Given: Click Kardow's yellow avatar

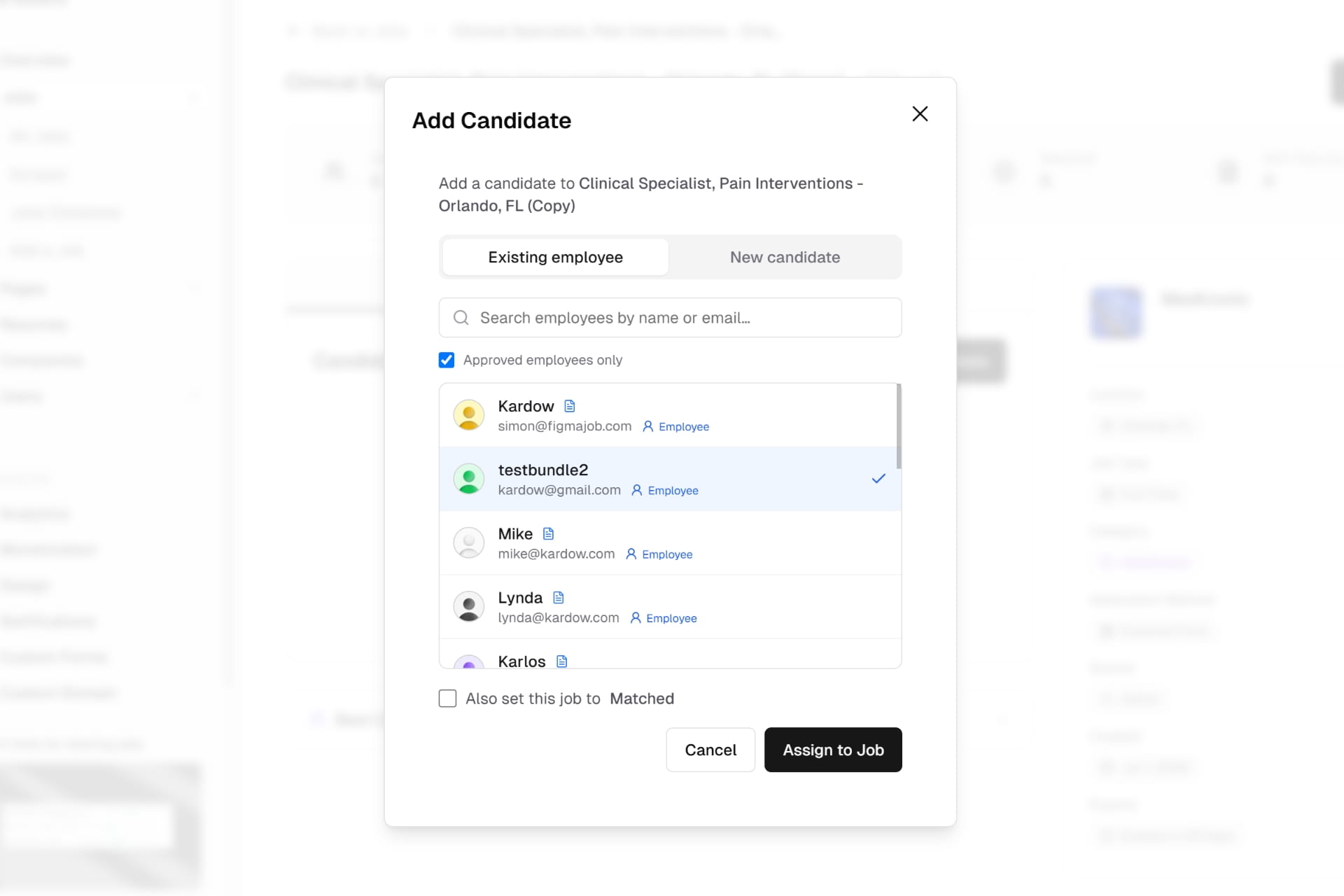Looking at the screenshot, I should tap(469, 415).
